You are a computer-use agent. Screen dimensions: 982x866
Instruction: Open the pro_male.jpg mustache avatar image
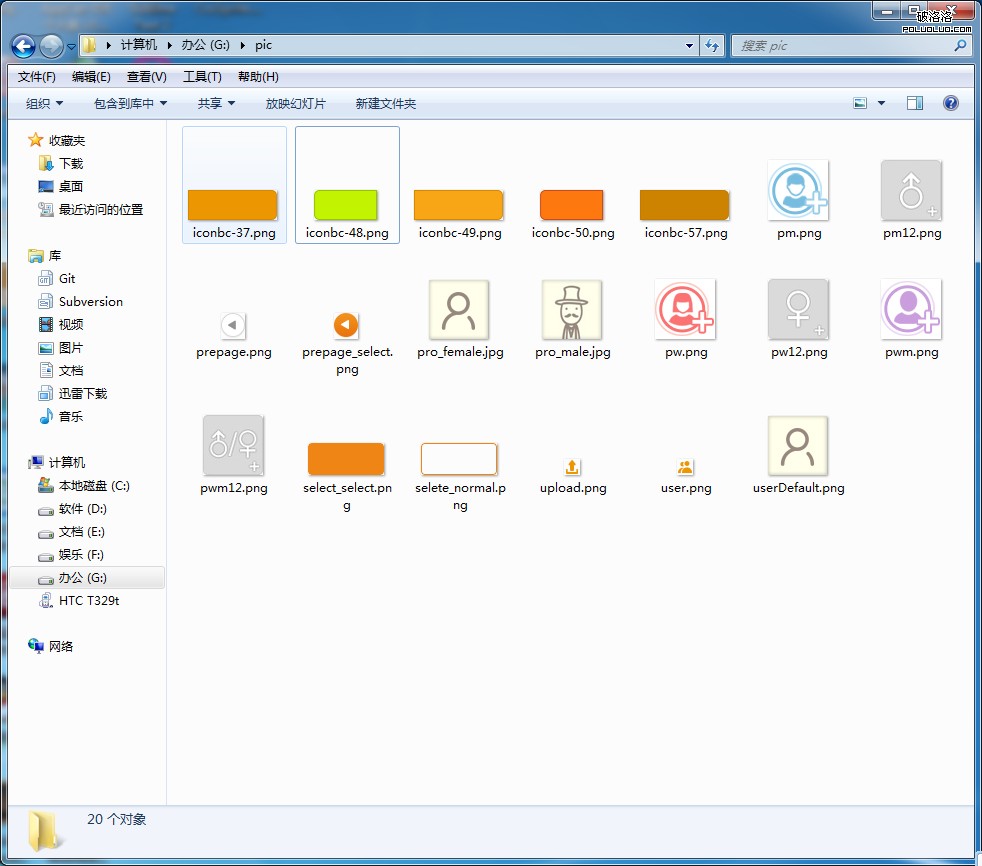click(572, 309)
